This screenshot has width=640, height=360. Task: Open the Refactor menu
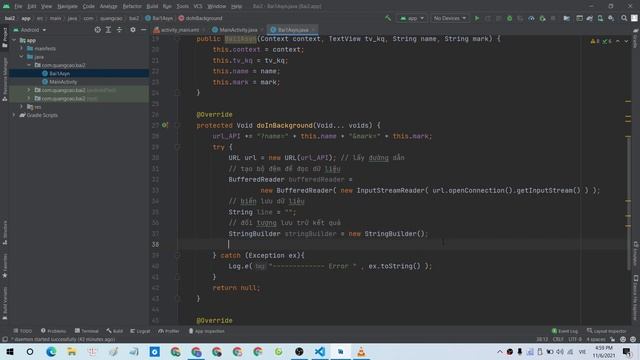pyautogui.click(x=132, y=6)
